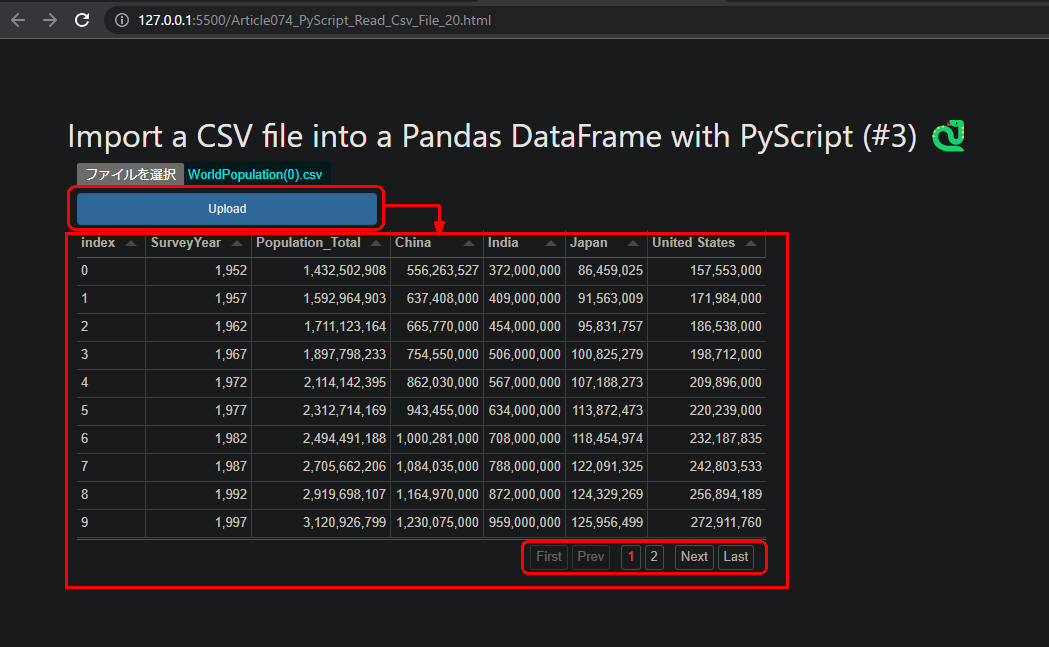Screen dimensions: 1049x647
Task: Click the SurveyYear header label
Action: pos(185,242)
